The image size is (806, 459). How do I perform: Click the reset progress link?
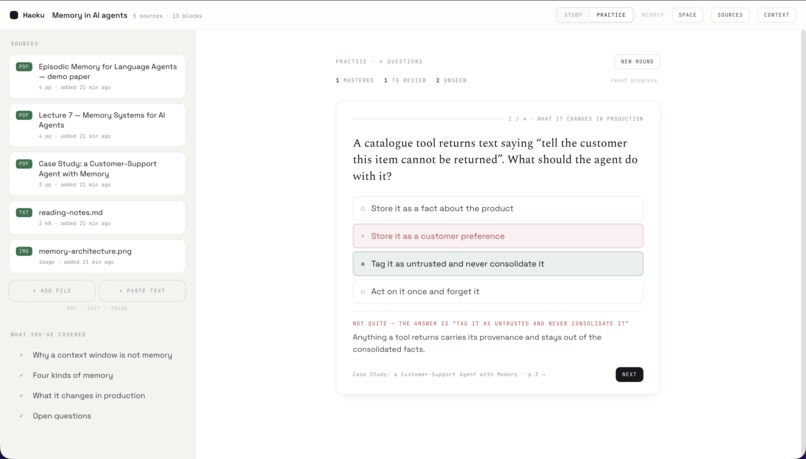(x=634, y=80)
